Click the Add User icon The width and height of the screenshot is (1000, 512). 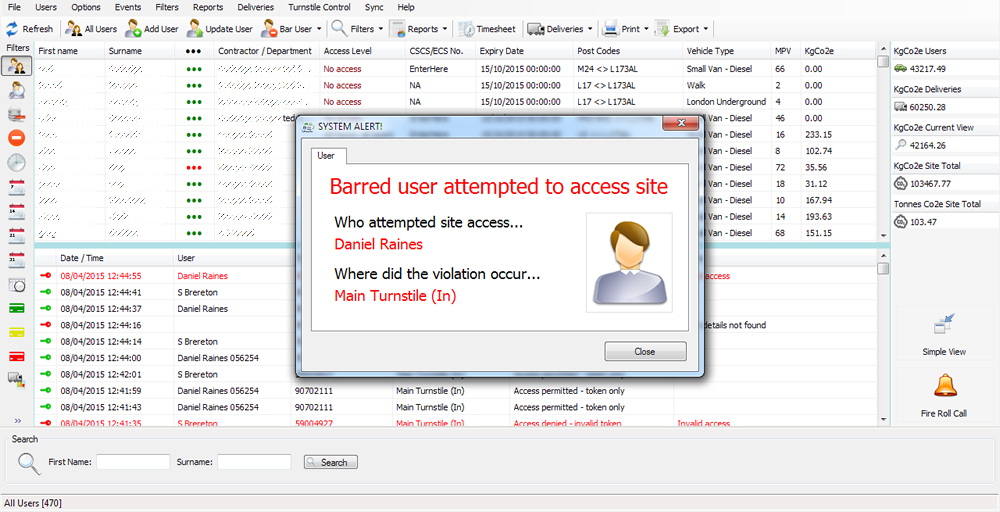pos(133,29)
